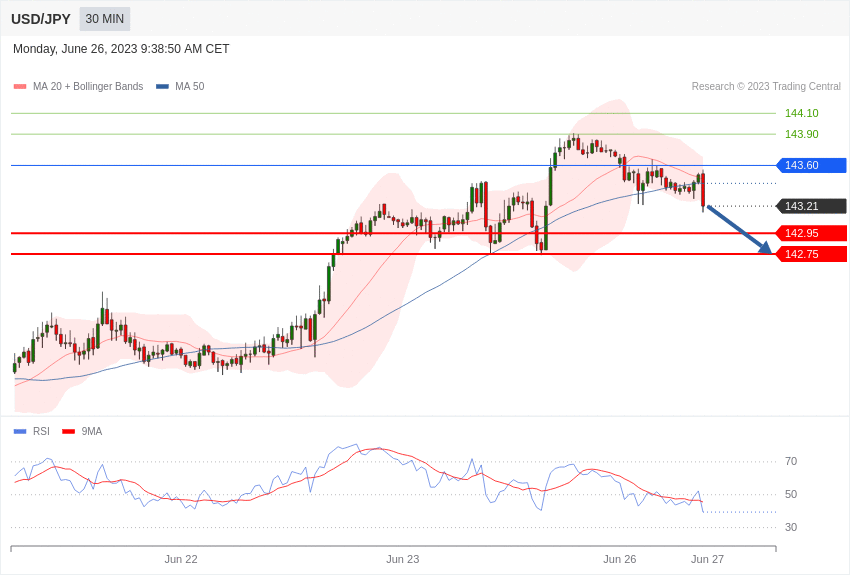Click the RSI 30 level label
This screenshot has height=576, width=850.
click(x=791, y=527)
